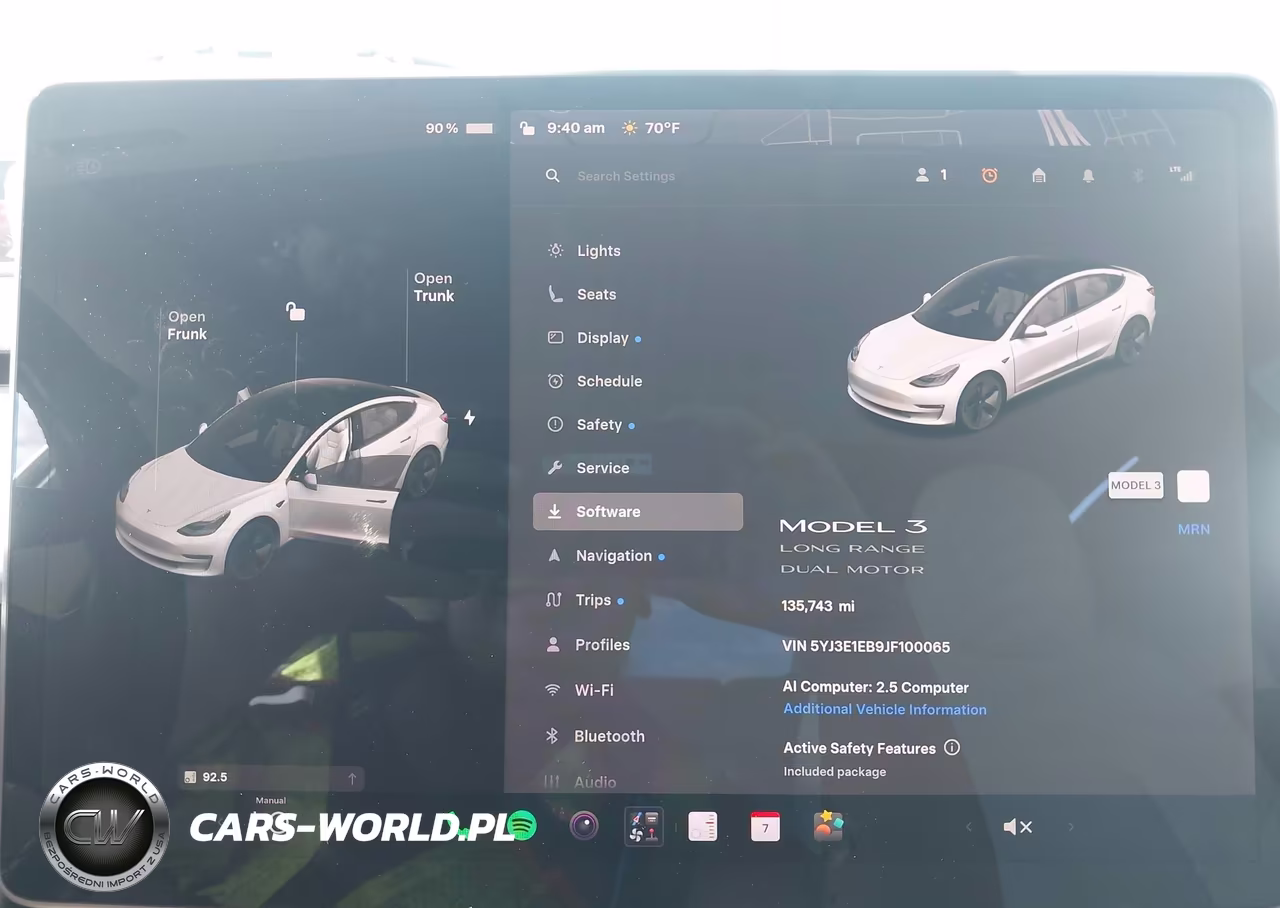The height and width of the screenshot is (908, 1280).
Task: Tap the Bluetooth status icon in header
Action: [1137, 175]
